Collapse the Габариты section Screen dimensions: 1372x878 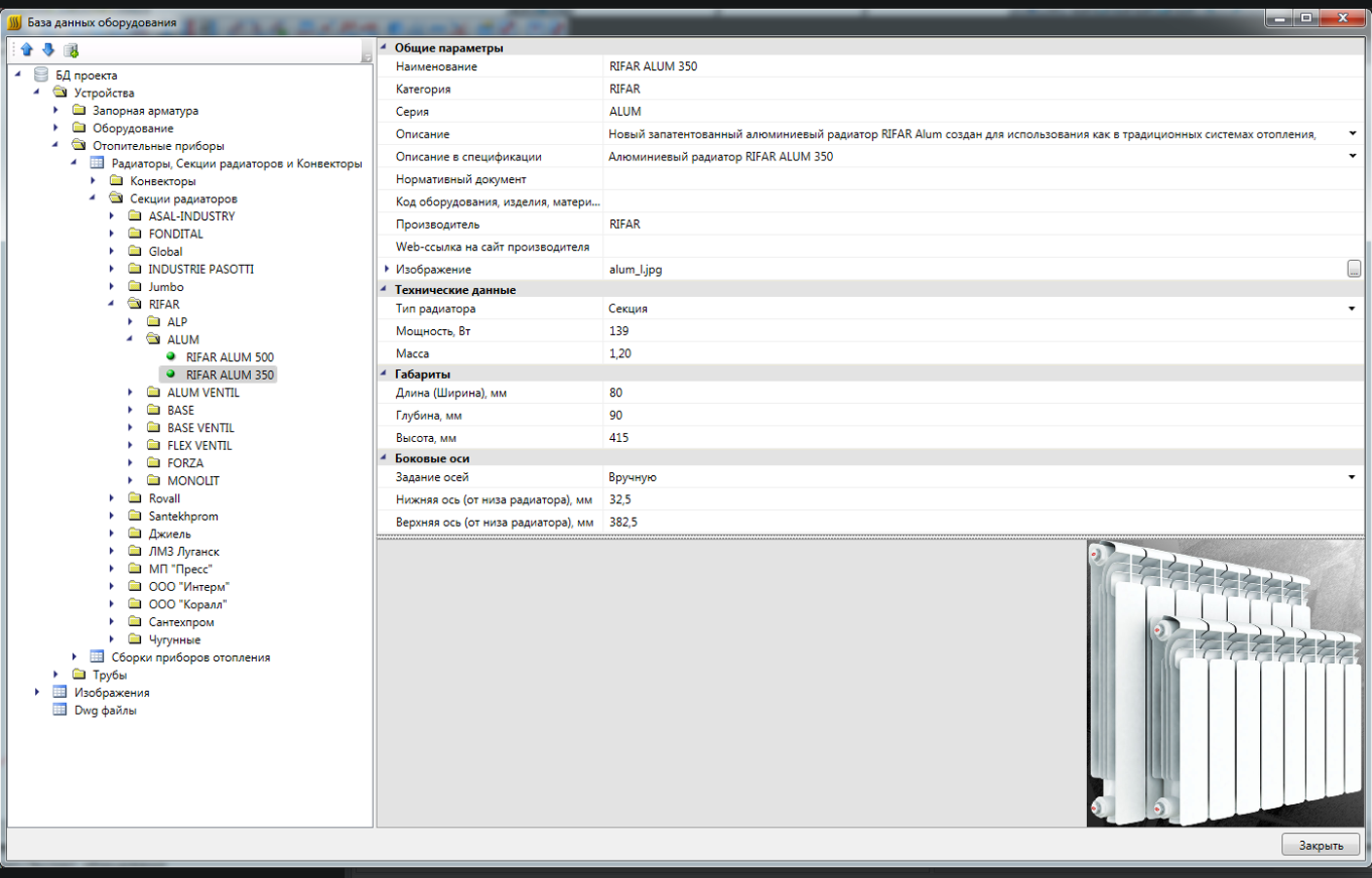coord(383,373)
